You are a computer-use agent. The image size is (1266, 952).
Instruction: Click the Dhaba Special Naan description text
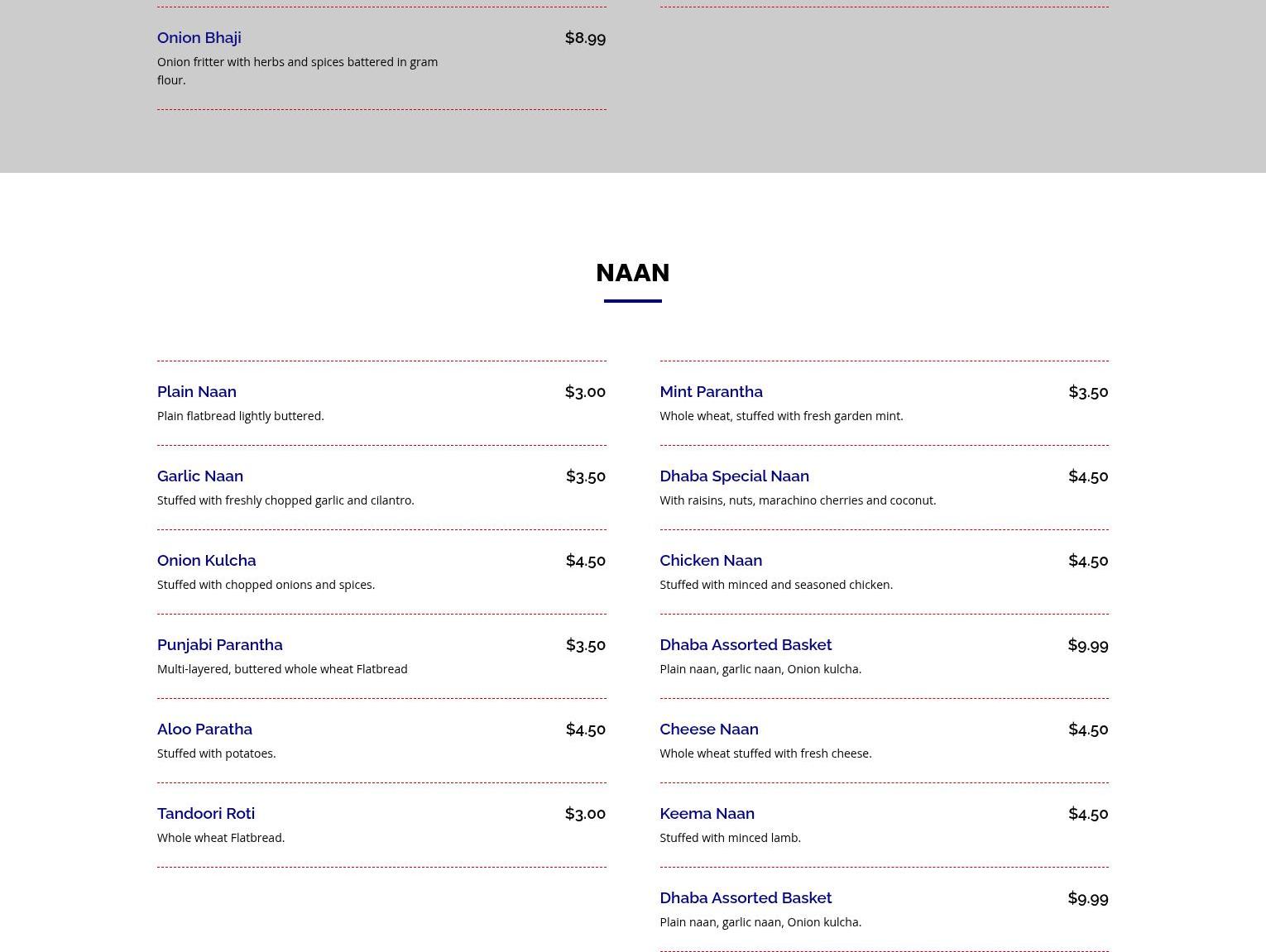click(797, 500)
